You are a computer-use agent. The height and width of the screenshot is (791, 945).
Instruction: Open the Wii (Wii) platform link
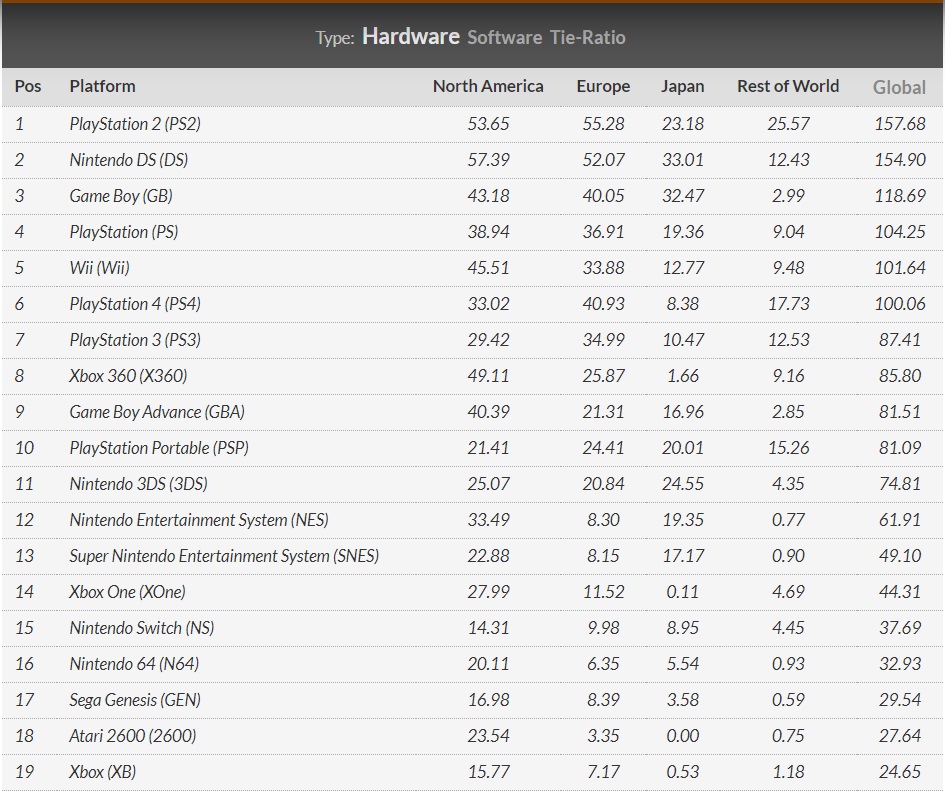99,268
